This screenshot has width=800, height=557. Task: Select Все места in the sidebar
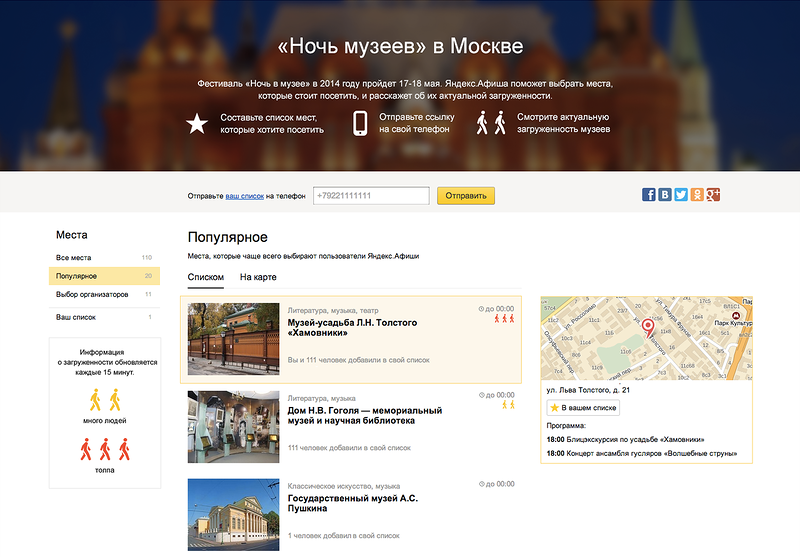104,258
